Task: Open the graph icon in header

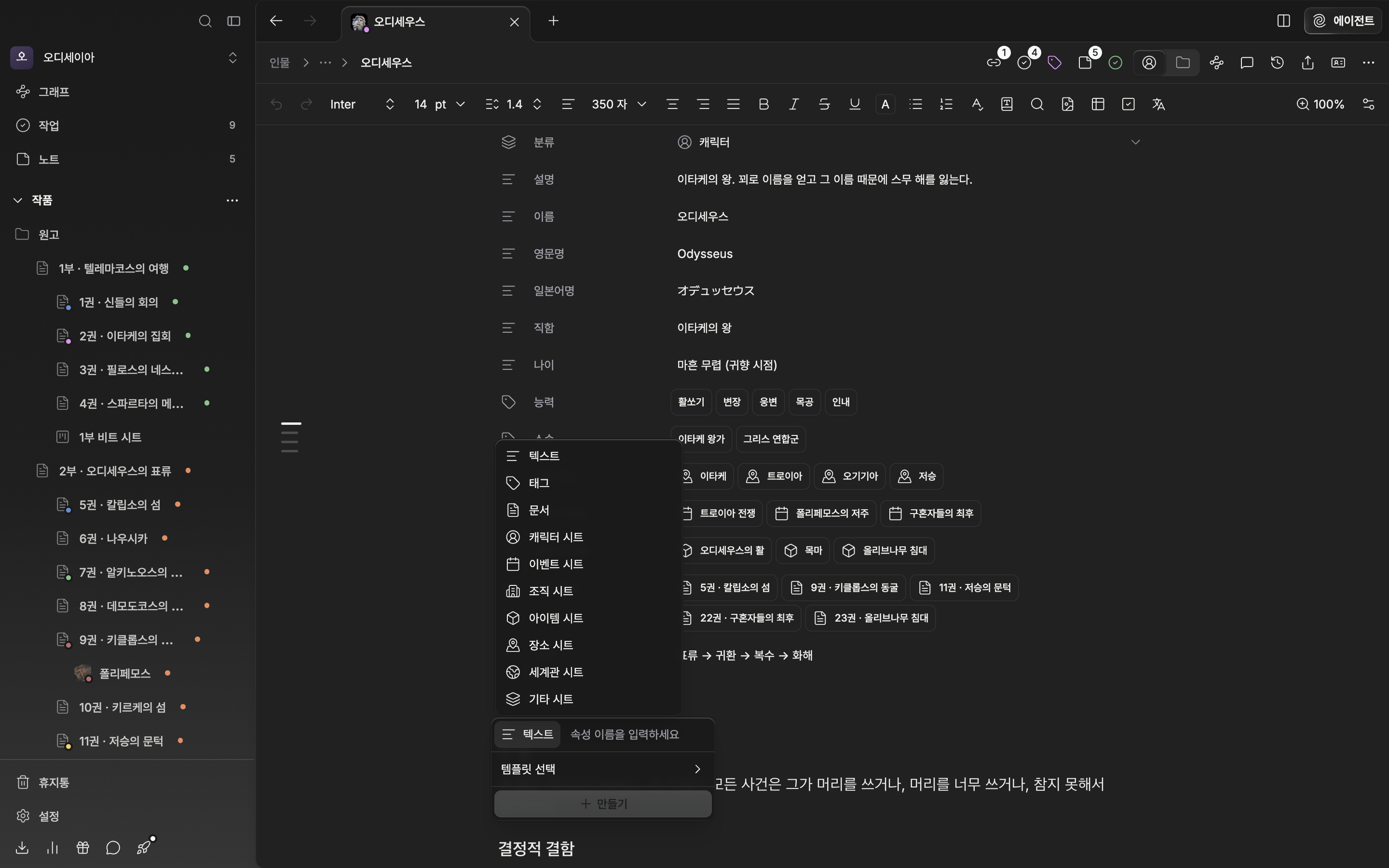Action: pyautogui.click(x=1216, y=63)
